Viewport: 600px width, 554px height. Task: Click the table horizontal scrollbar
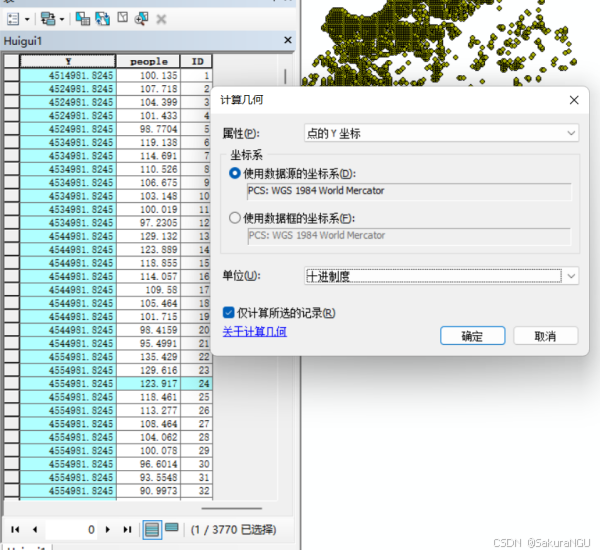tap(232, 508)
